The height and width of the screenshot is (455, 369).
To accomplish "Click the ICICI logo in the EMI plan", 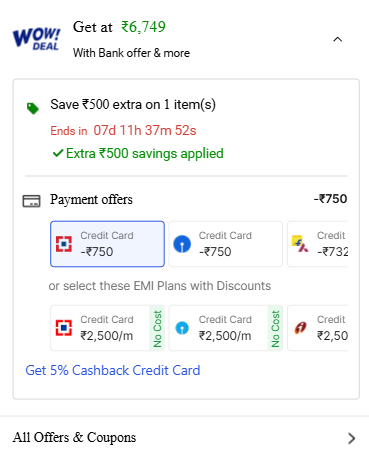I will point(300,328).
